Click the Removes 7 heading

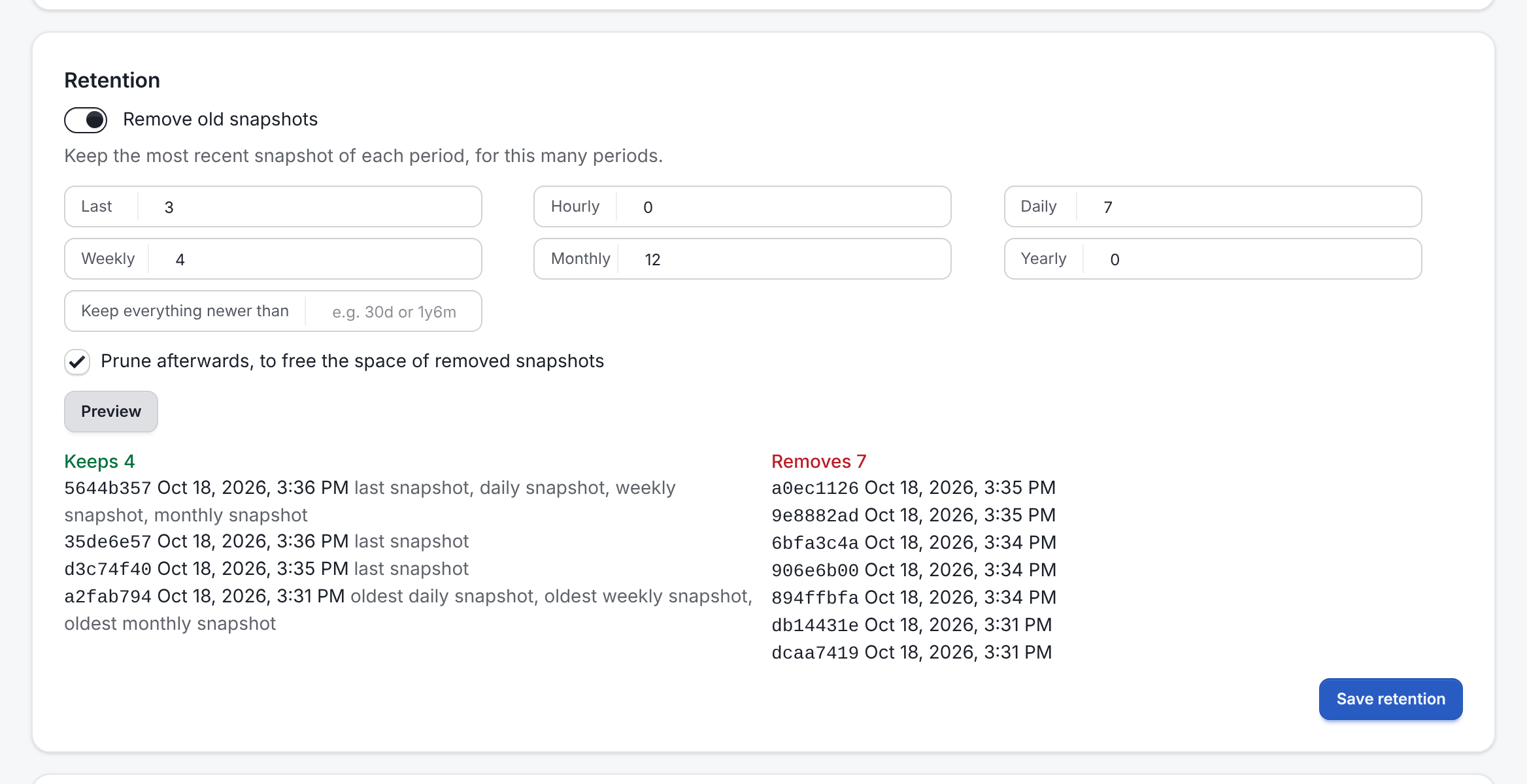(819, 462)
